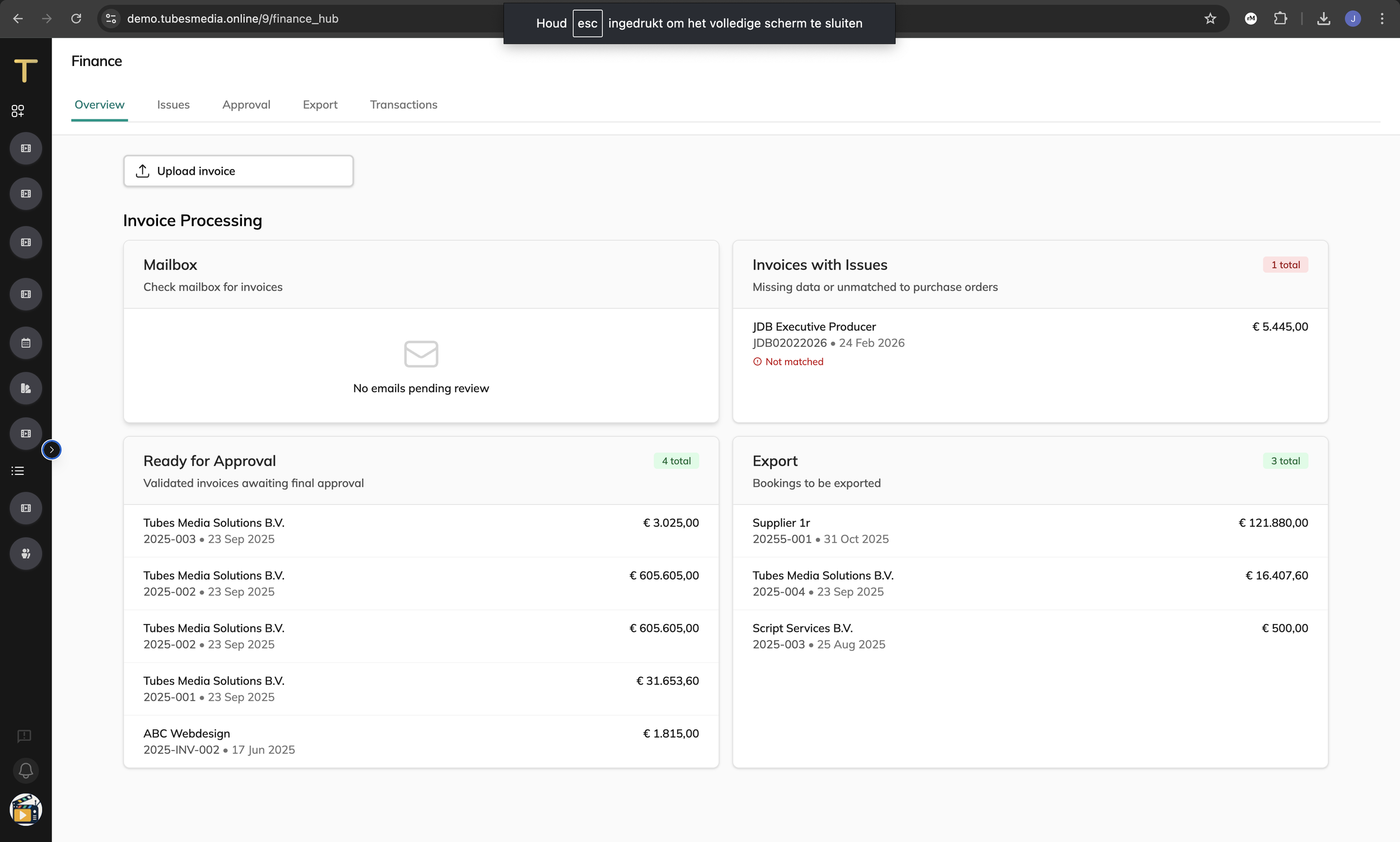Open the calendar icon in sidebar

[x=26, y=343]
